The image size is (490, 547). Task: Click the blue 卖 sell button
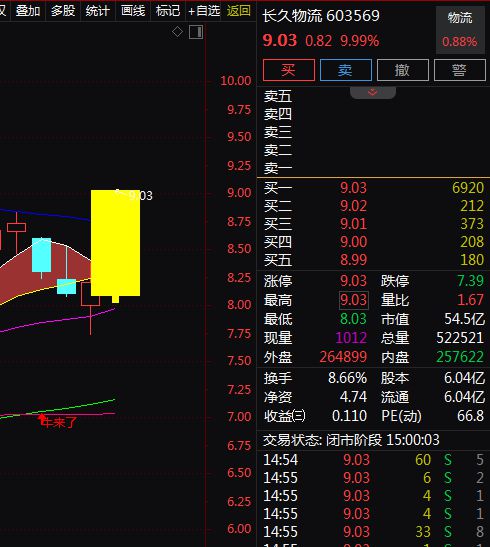coord(346,70)
